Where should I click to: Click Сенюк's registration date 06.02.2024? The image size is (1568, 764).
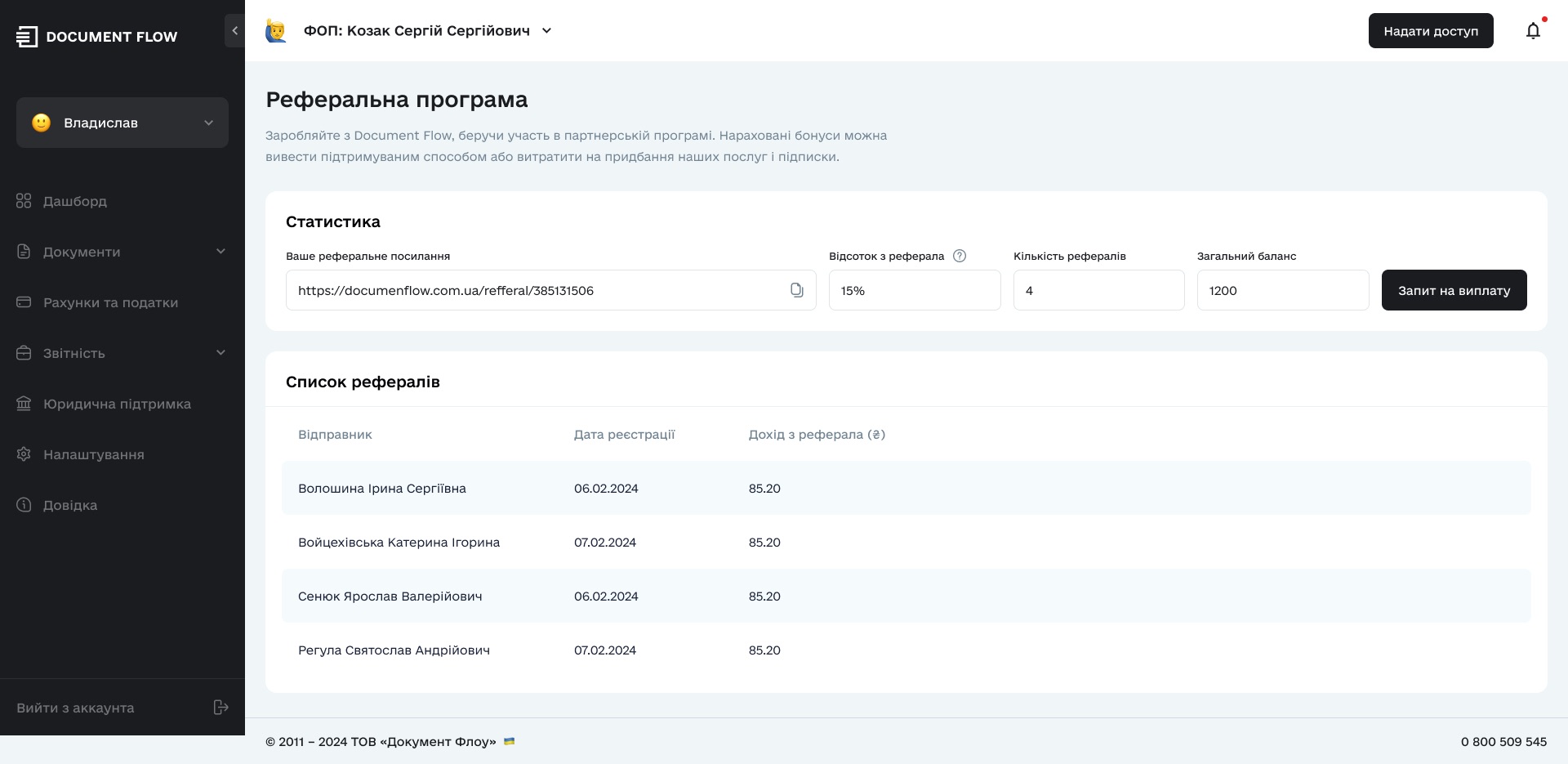click(606, 596)
